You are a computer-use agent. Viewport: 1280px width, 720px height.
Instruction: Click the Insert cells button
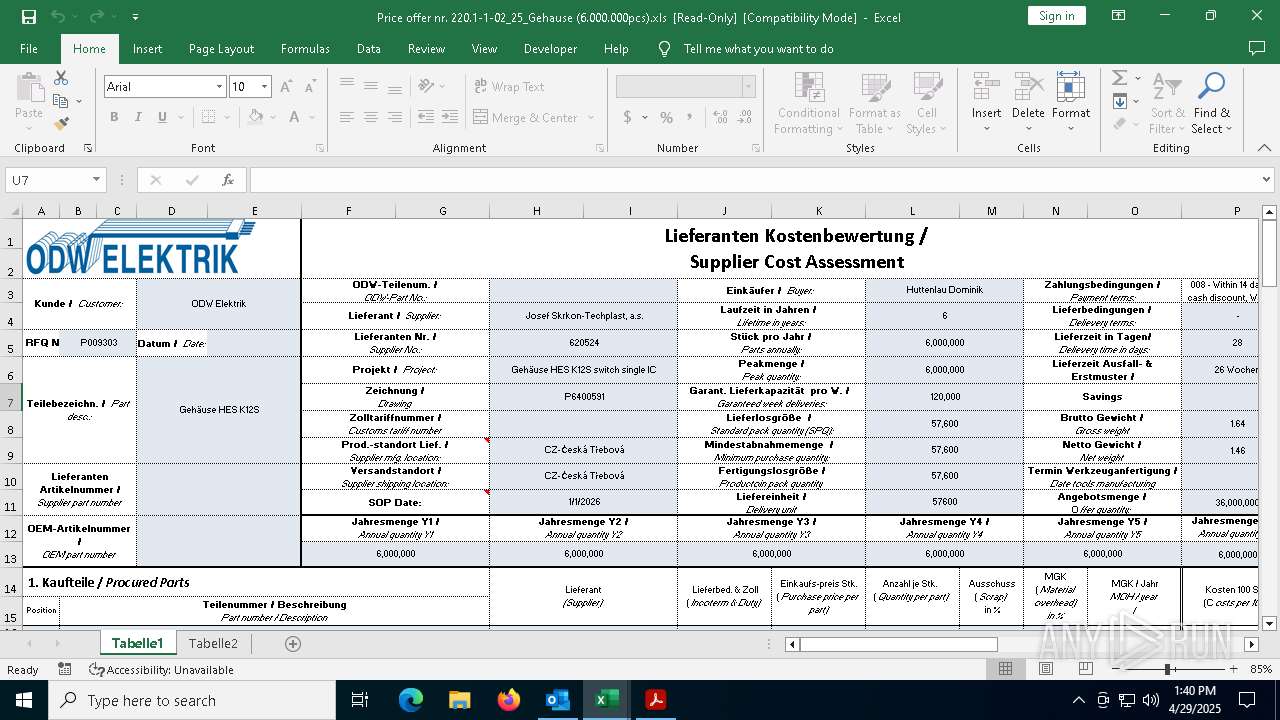986,104
